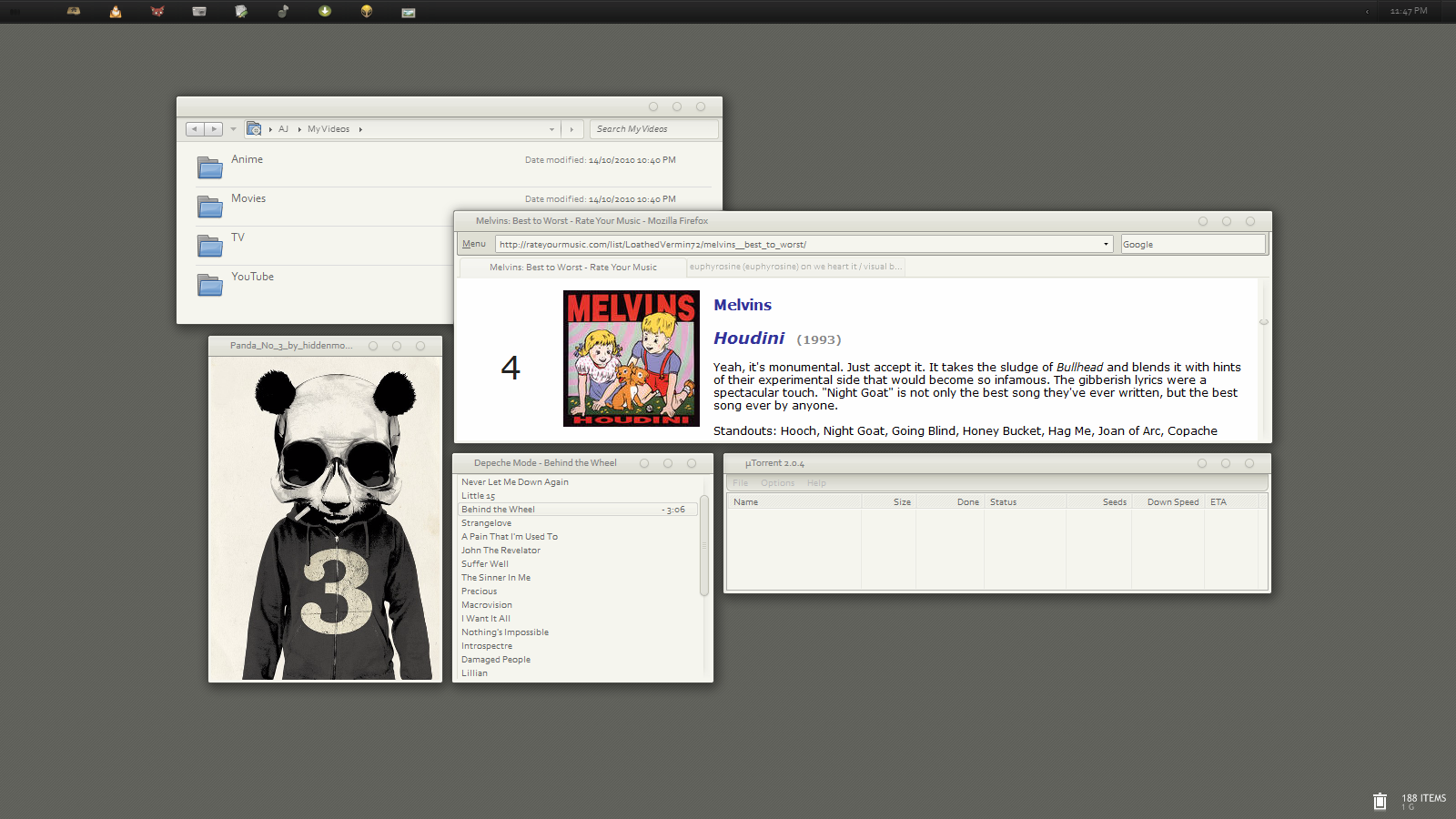The height and width of the screenshot is (819, 1456).
Task: Click the playlist scrollbar in Depeche Mode window
Action: pos(703,545)
